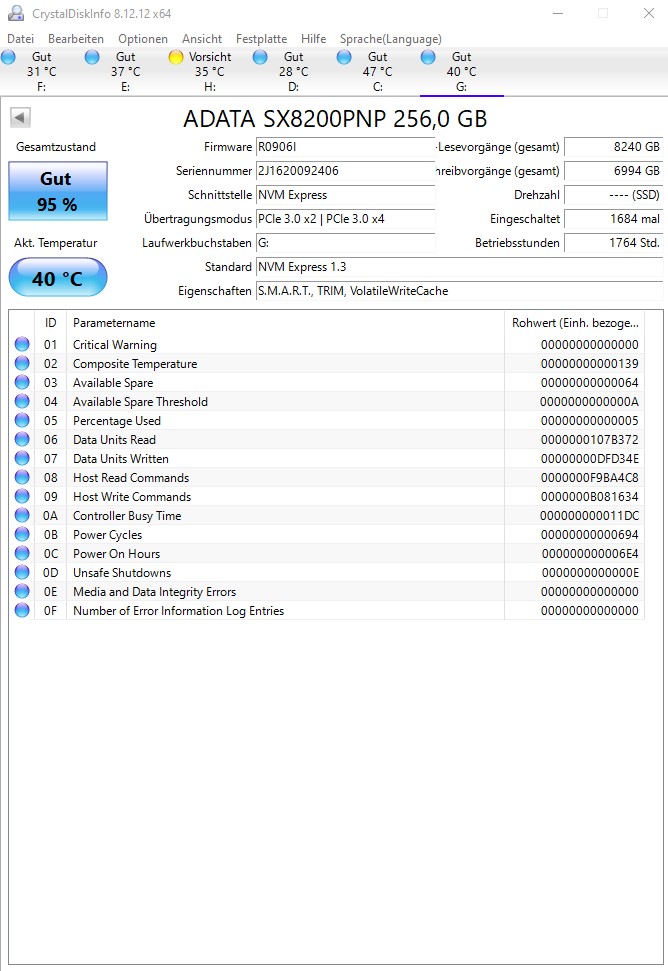Open the Optionen menu

[x=143, y=38]
